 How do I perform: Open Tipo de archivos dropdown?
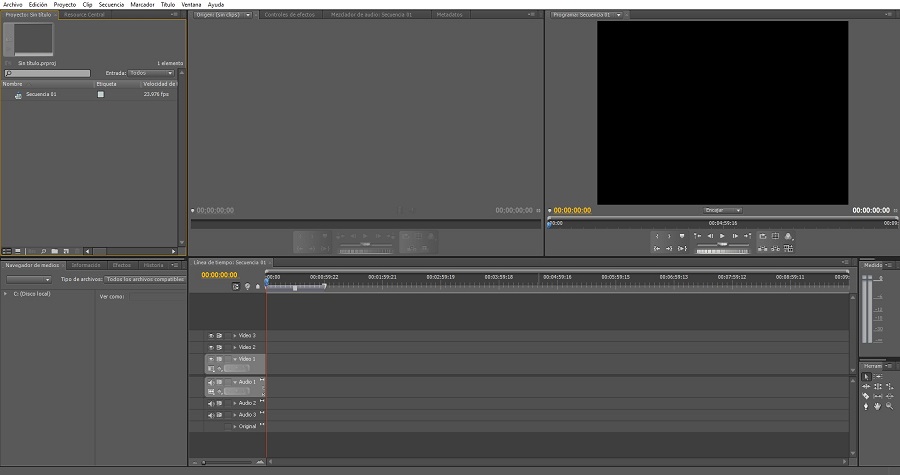point(145,279)
